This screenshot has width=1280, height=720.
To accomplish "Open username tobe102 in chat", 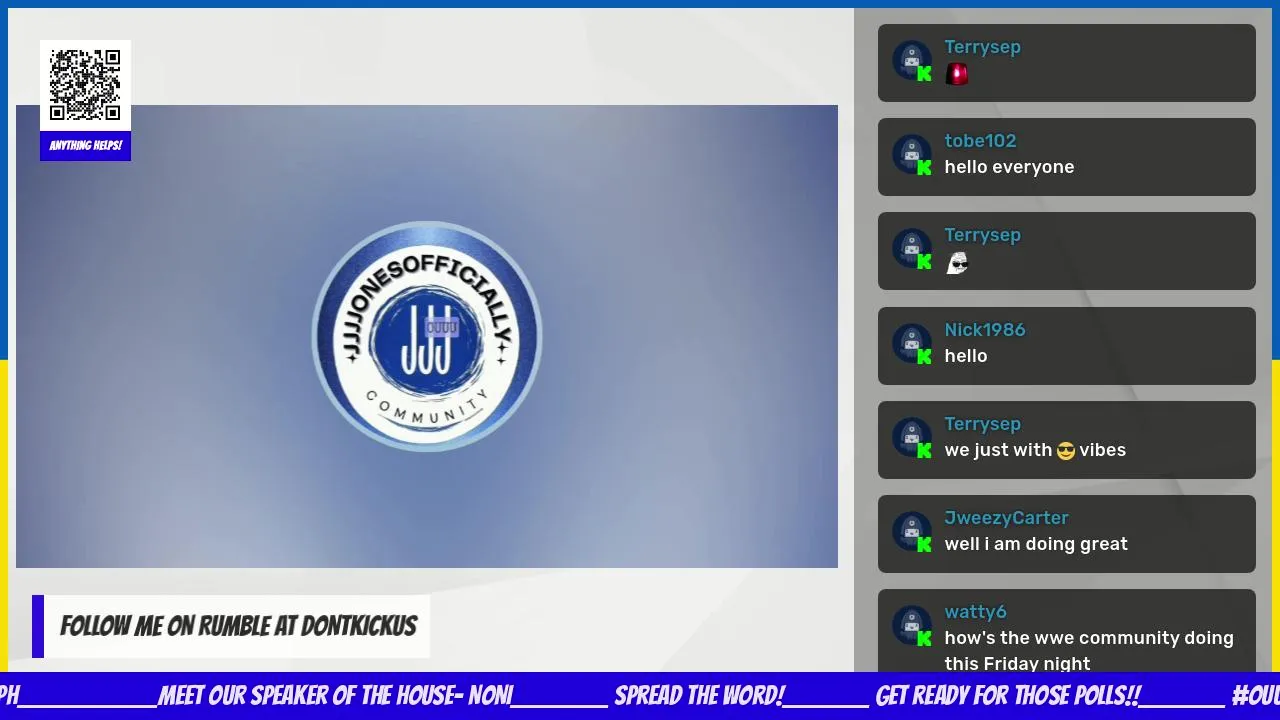I will (980, 141).
